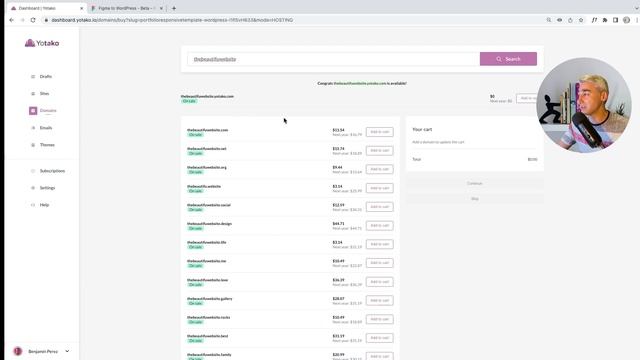
Task: Go to Subscriptions in the sidebar
Action: pos(52,171)
